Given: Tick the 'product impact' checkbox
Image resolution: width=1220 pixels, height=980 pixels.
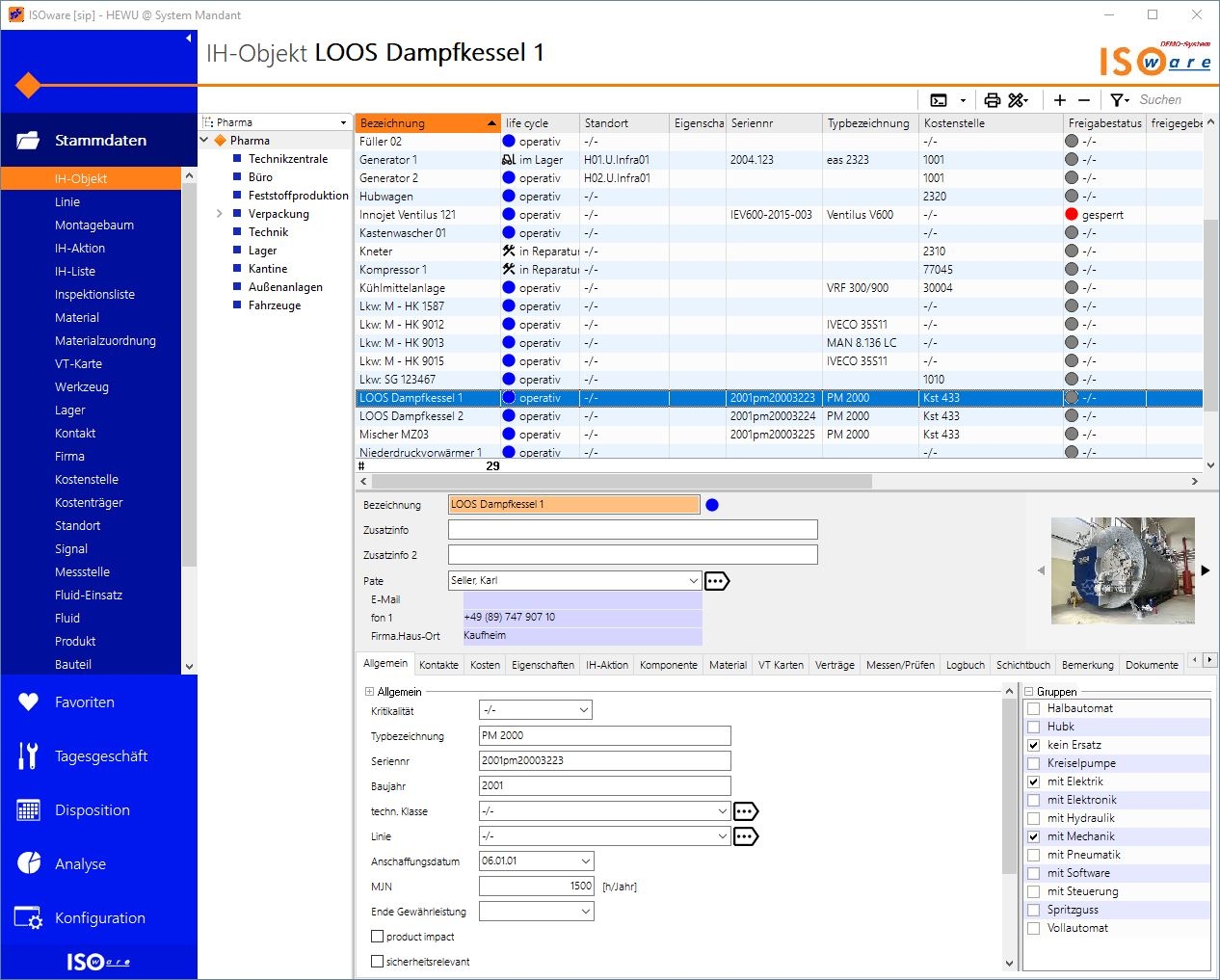Looking at the screenshot, I should point(378,937).
